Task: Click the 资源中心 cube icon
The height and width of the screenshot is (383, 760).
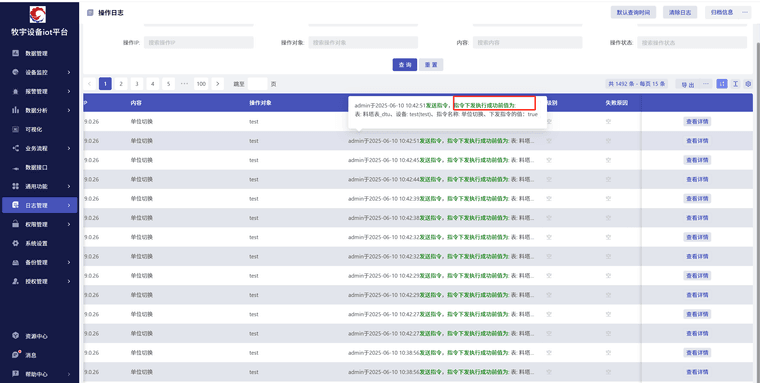Action: coord(15,336)
